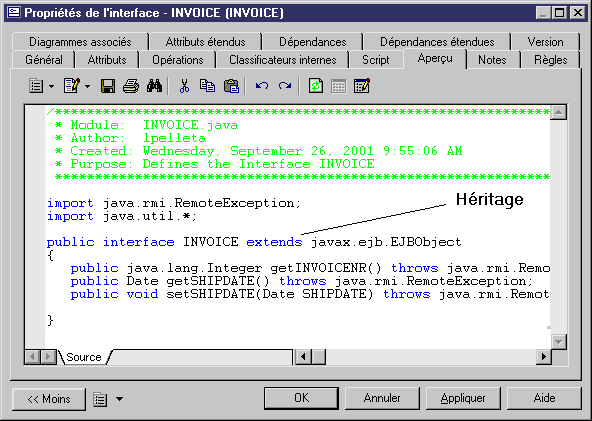Open the editor menu dropdown arrow in toolbar
Image resolution: width=592 pixels, height=421 pixels.
(x=52, y=86)
